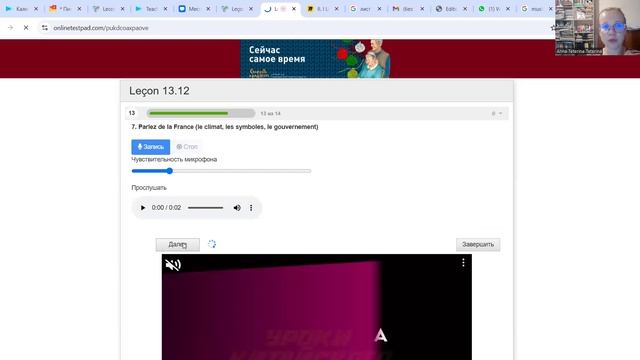Open the gear dropdown in the progress row
640x360 pixels.
pos(497,113)
